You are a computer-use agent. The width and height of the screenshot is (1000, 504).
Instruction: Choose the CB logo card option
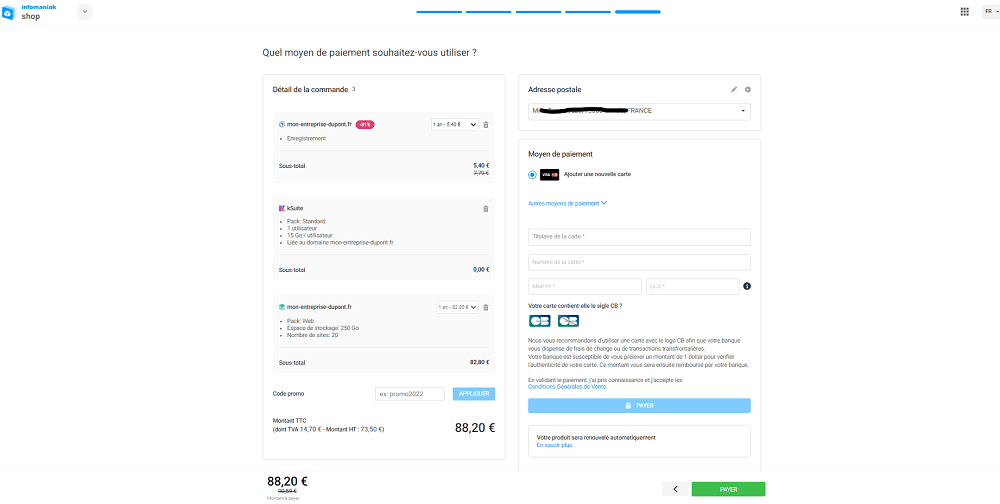[x=540, y=321]
